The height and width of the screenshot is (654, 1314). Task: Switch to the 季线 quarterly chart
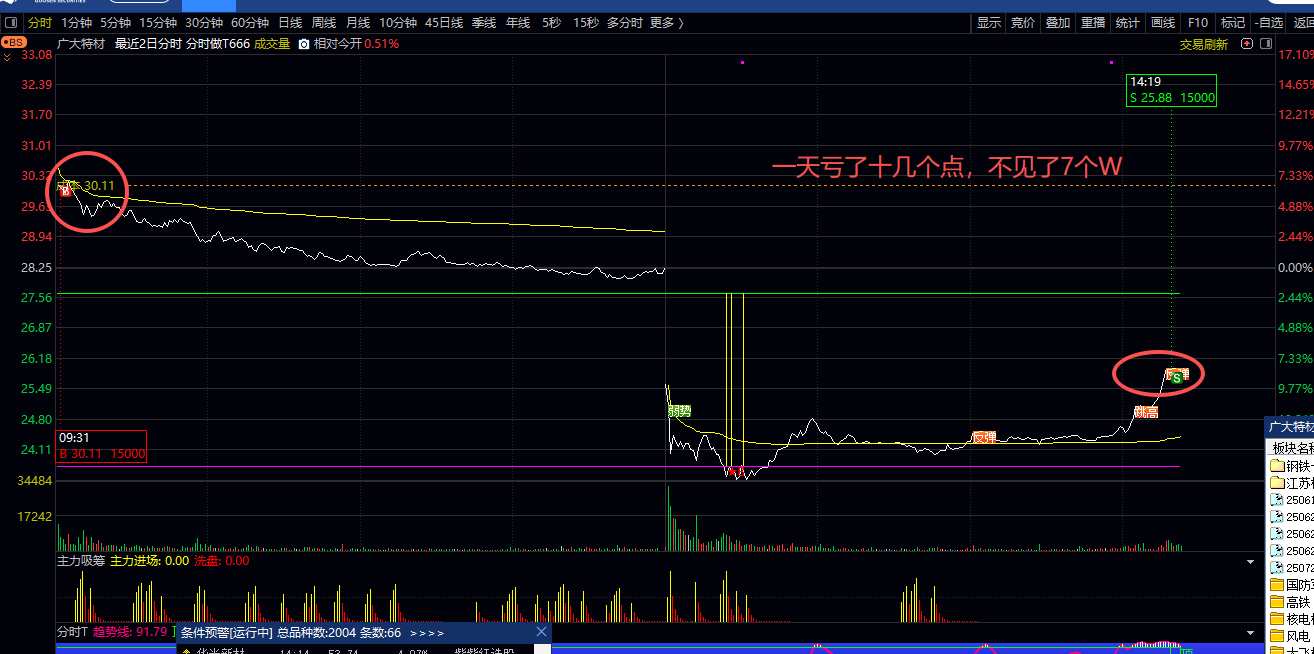(484, 22)
